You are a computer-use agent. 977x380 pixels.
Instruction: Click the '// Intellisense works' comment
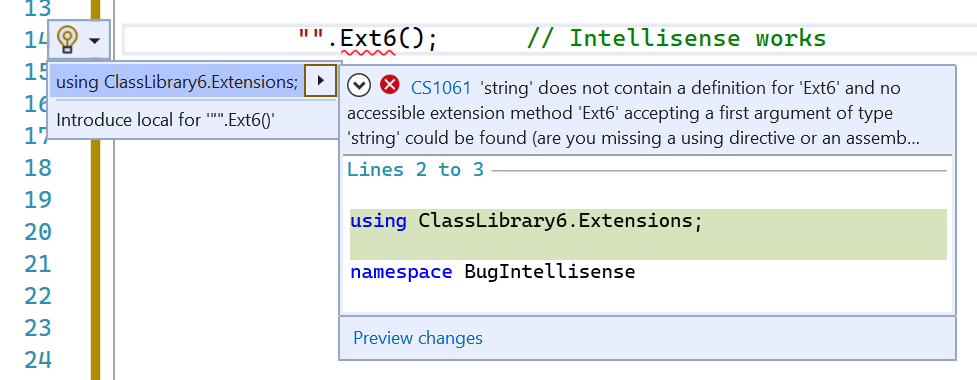pos(676,39)
